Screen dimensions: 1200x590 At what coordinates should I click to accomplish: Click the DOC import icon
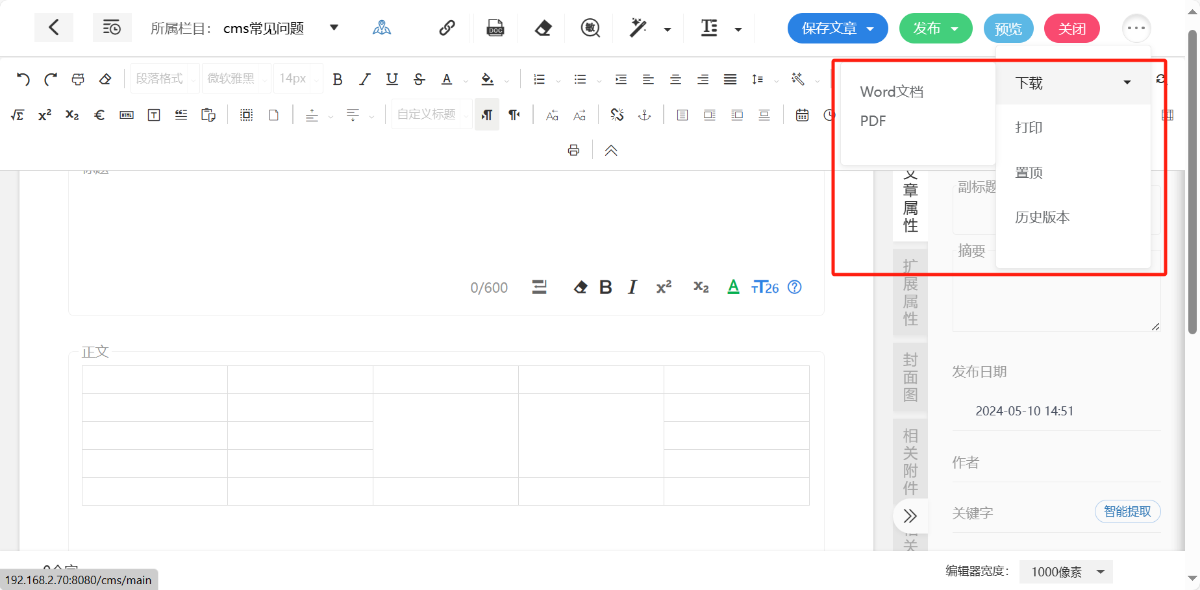[x=495, y=28]
